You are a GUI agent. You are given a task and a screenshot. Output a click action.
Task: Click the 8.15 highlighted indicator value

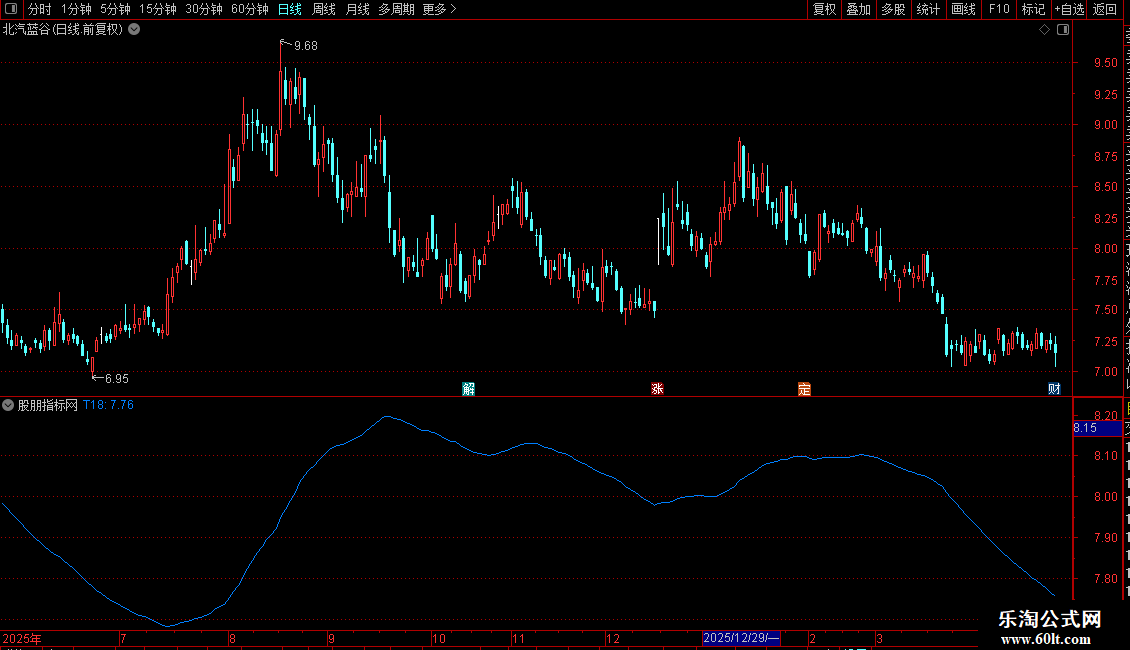[1085, 428]
